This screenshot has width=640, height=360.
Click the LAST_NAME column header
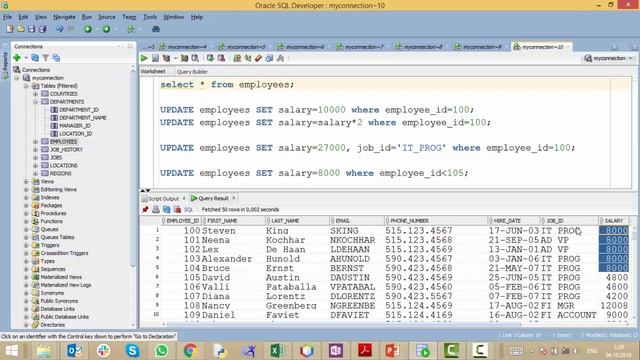coord(297,220)
